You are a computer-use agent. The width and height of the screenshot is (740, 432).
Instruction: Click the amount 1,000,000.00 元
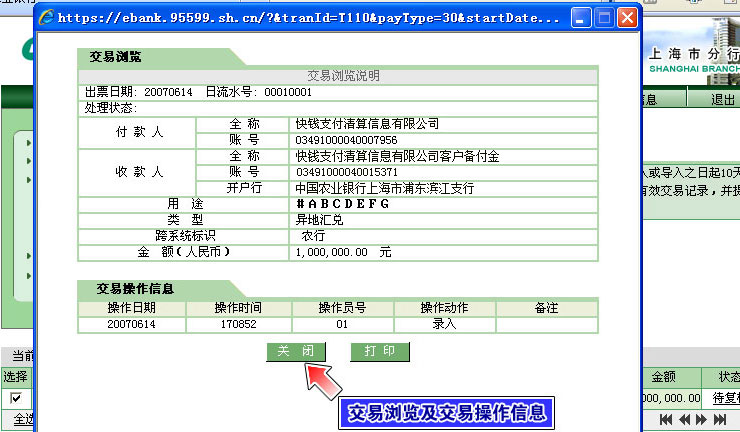[343, 252]
